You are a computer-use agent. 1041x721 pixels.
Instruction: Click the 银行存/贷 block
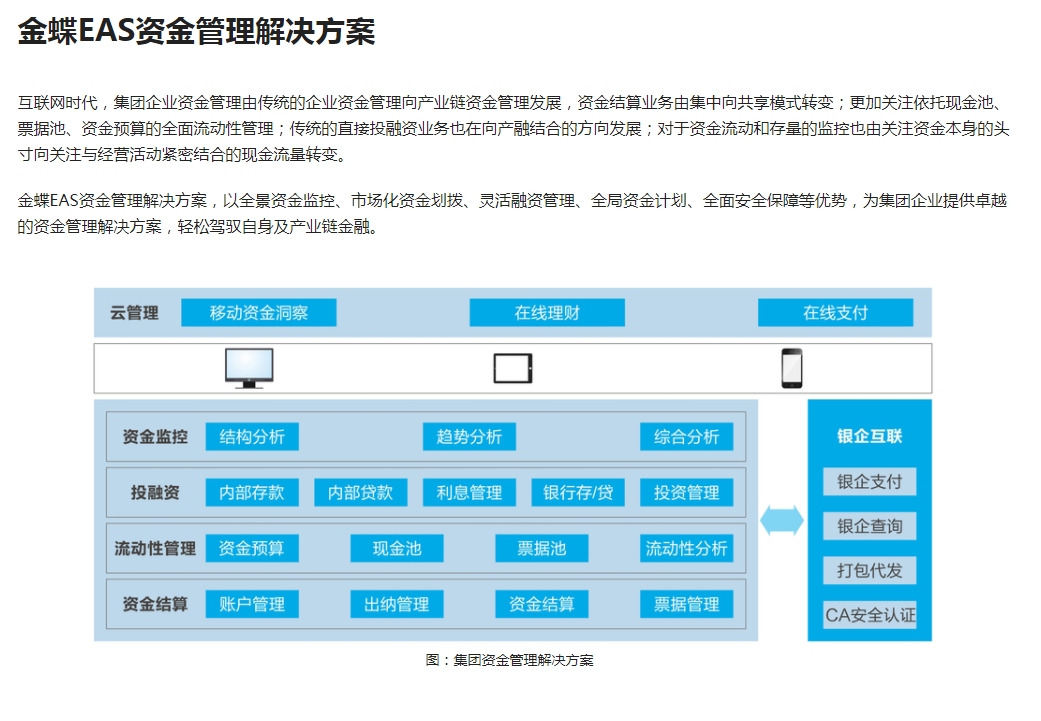coord(578,493)
